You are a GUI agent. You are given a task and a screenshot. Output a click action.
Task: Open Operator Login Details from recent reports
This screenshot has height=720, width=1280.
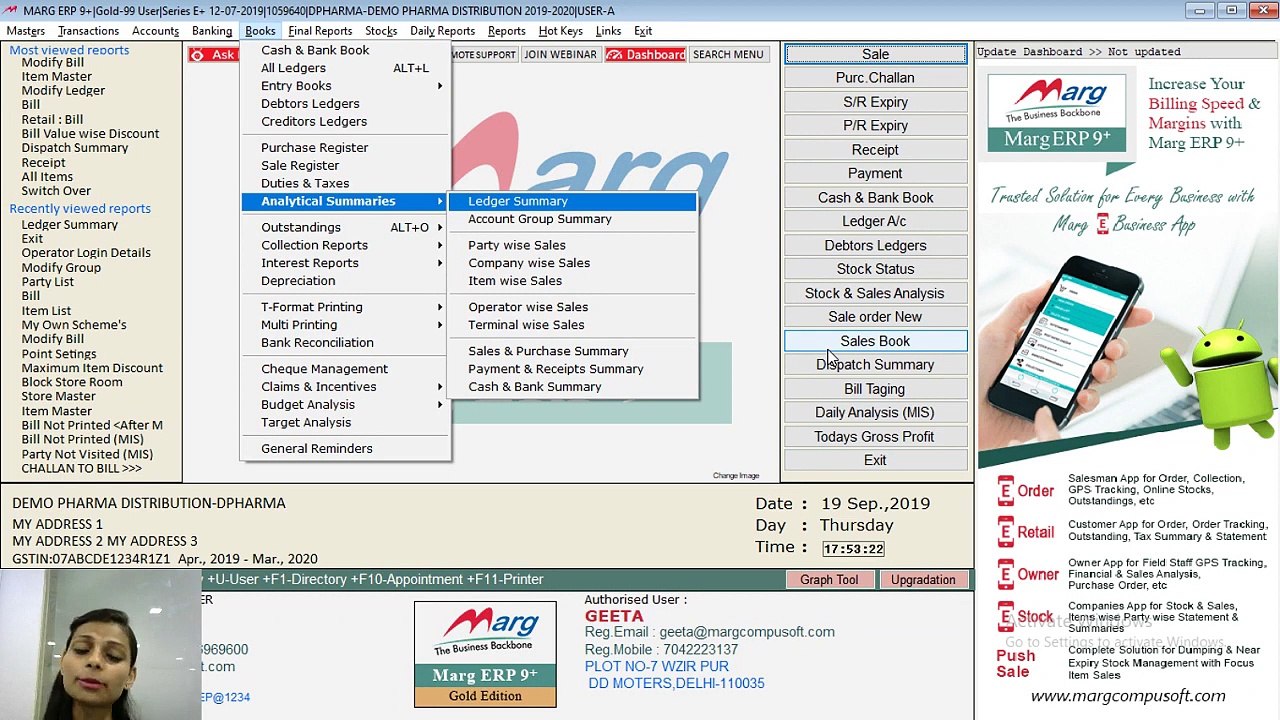86,253
